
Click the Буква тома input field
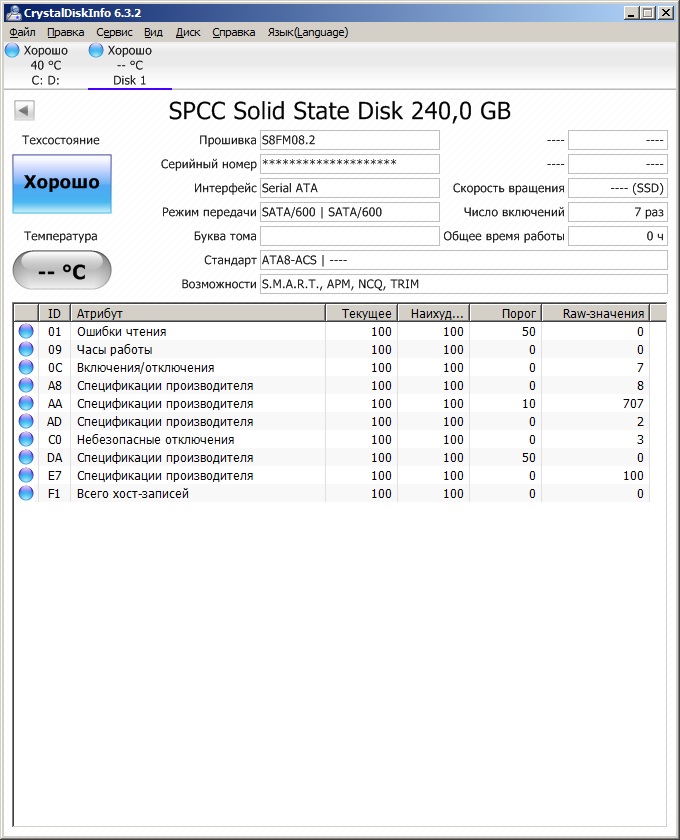pyautogui.click(x=349, y=236)
